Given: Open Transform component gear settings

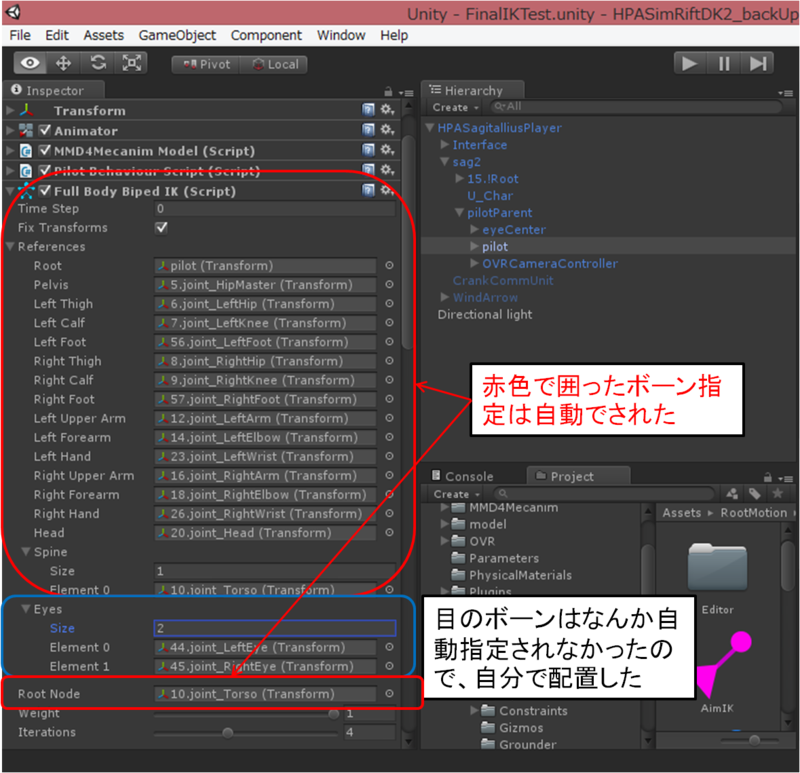Looking at the screenshot, I should click(x=387, y=110).
